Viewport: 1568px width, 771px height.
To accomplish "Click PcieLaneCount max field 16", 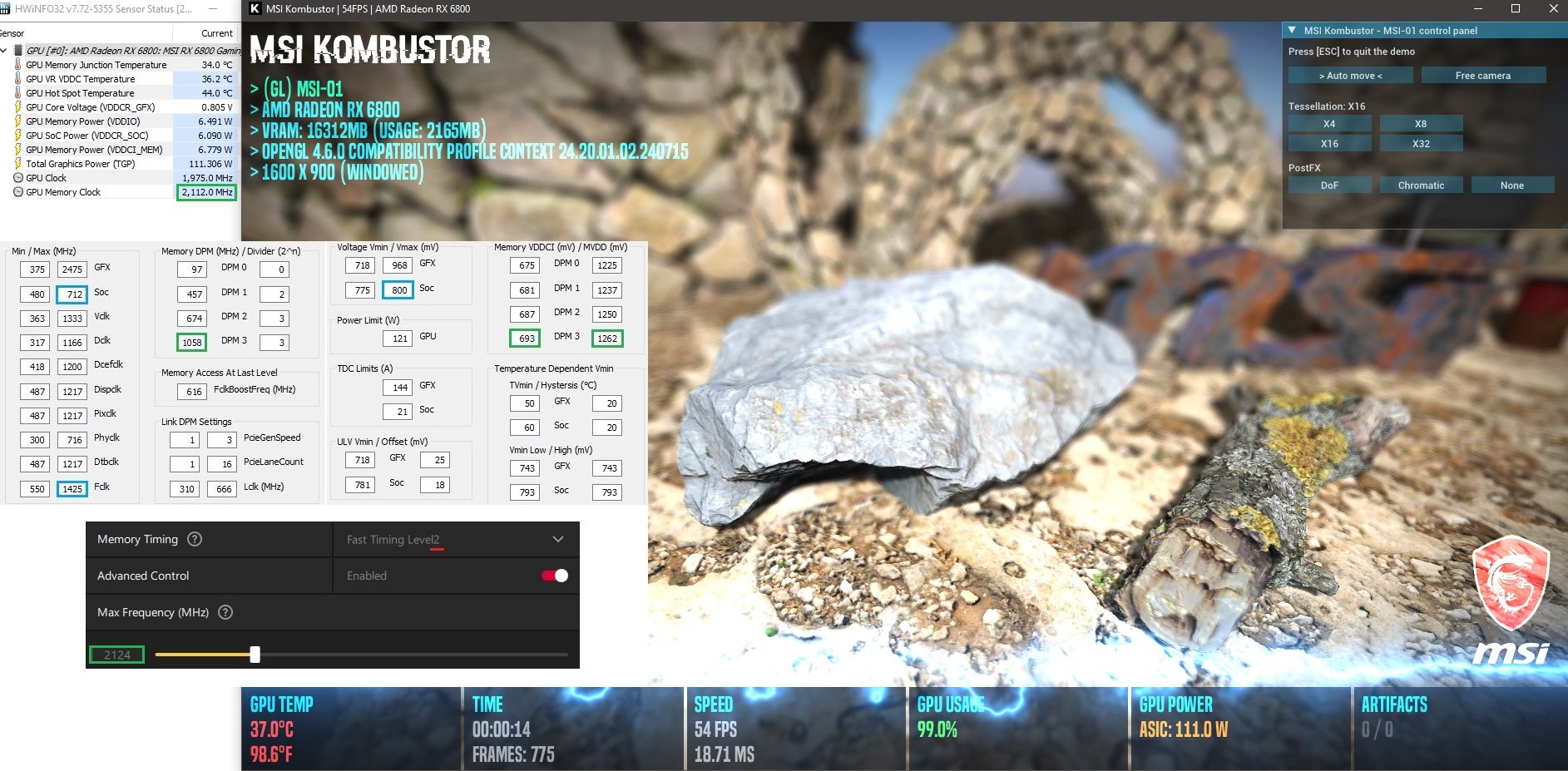I will [222, 464].
